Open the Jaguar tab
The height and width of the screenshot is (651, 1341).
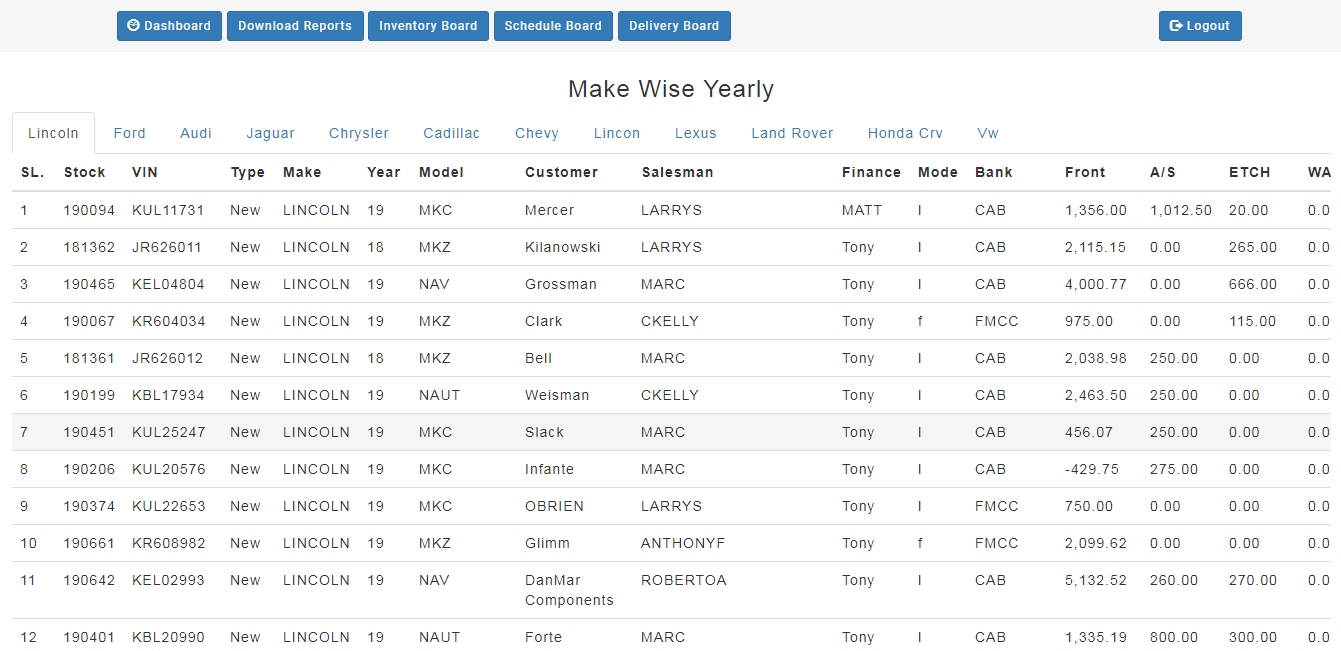(x=270, y=133)
